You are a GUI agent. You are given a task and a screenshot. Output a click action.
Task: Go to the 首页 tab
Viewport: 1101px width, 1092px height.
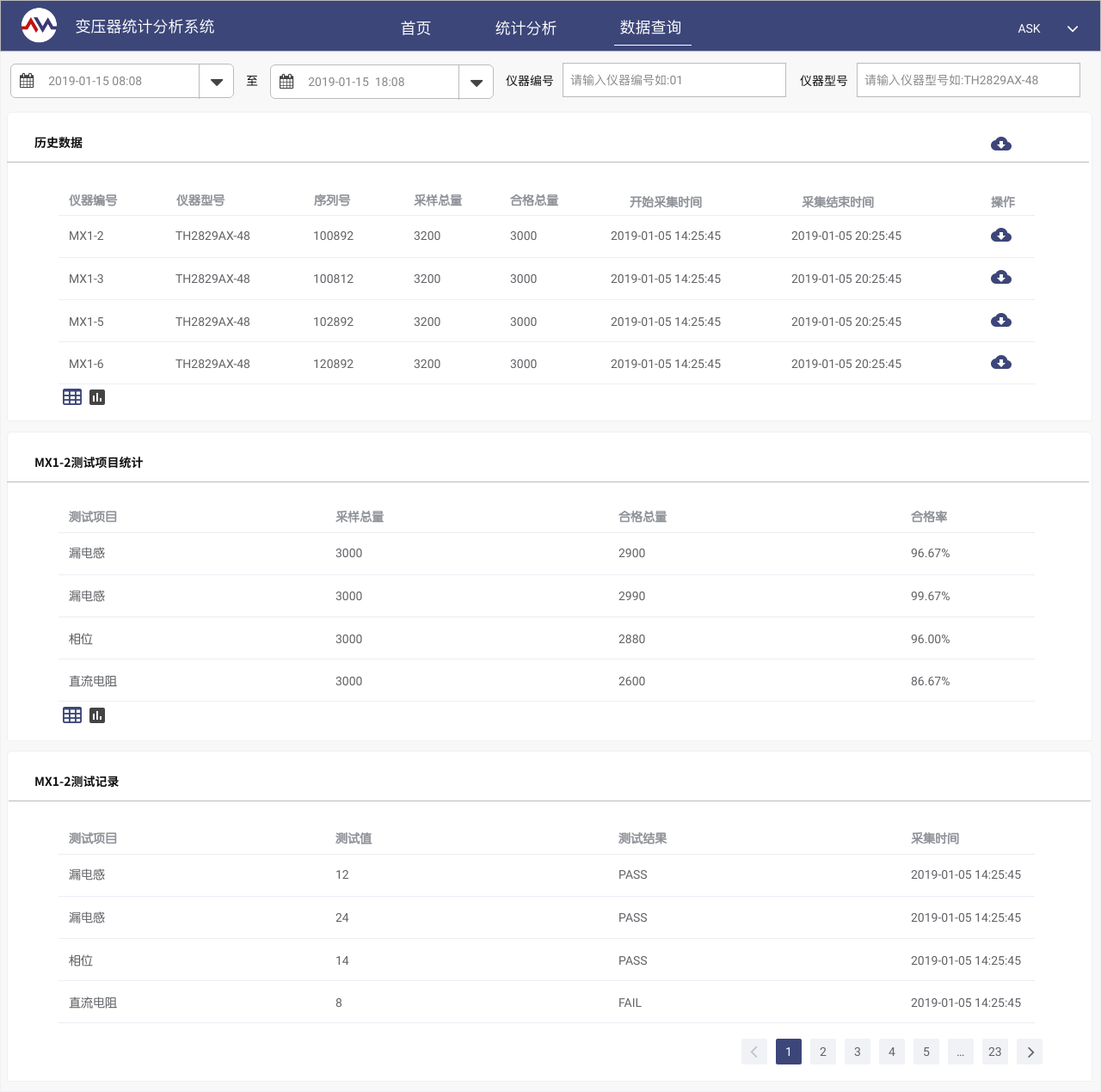coord(415,28)
